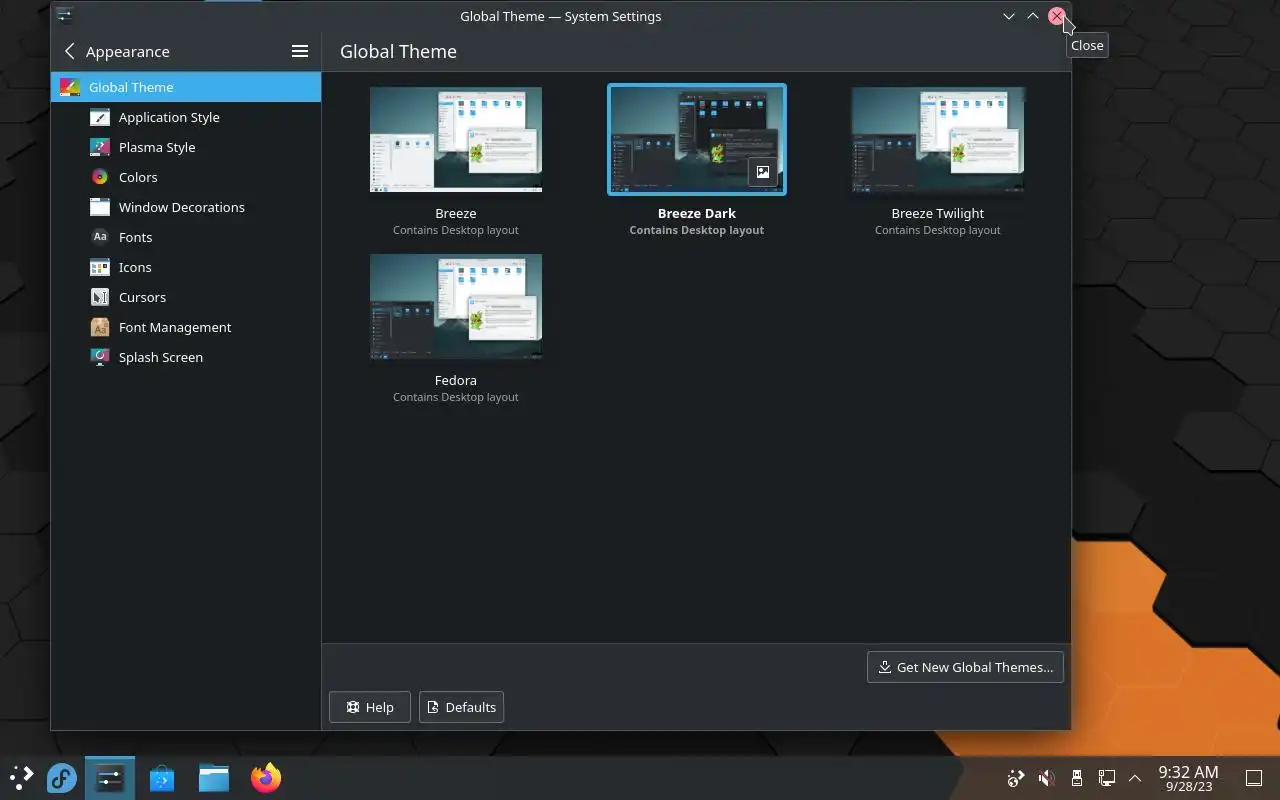Click System Settings taskbar icon

(x=110, y=778)
